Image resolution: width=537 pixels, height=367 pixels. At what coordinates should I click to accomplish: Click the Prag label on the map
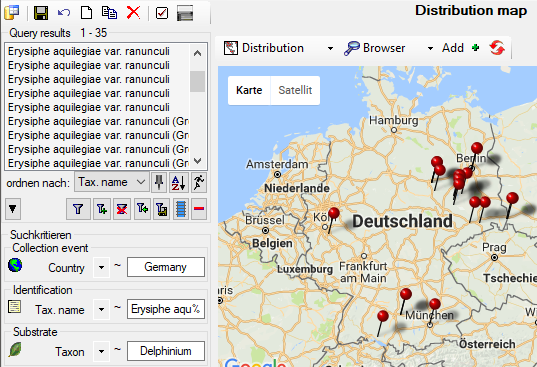[494, 247]
